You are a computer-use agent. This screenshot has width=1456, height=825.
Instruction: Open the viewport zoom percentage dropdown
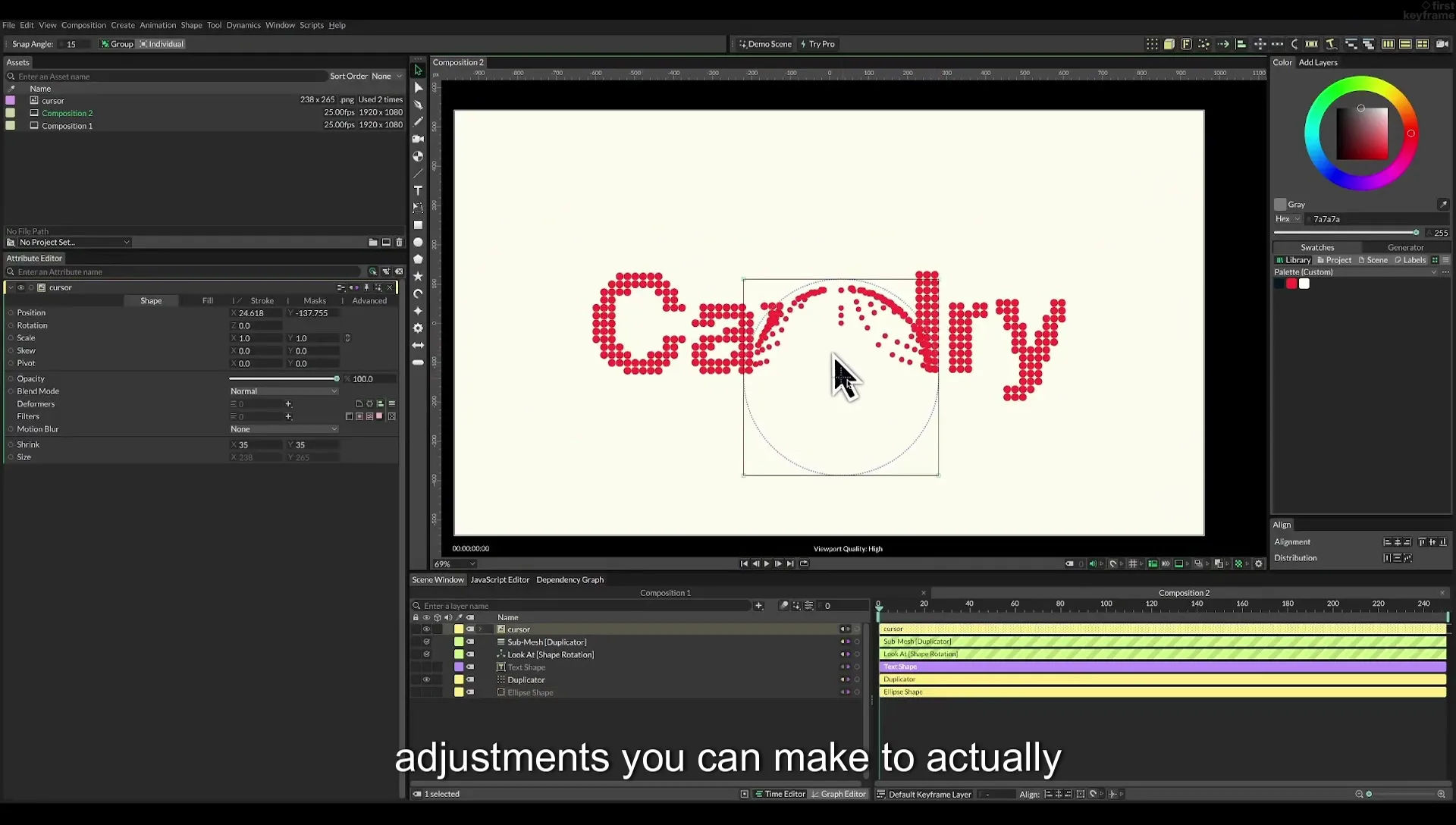click(x=455, y=565)
